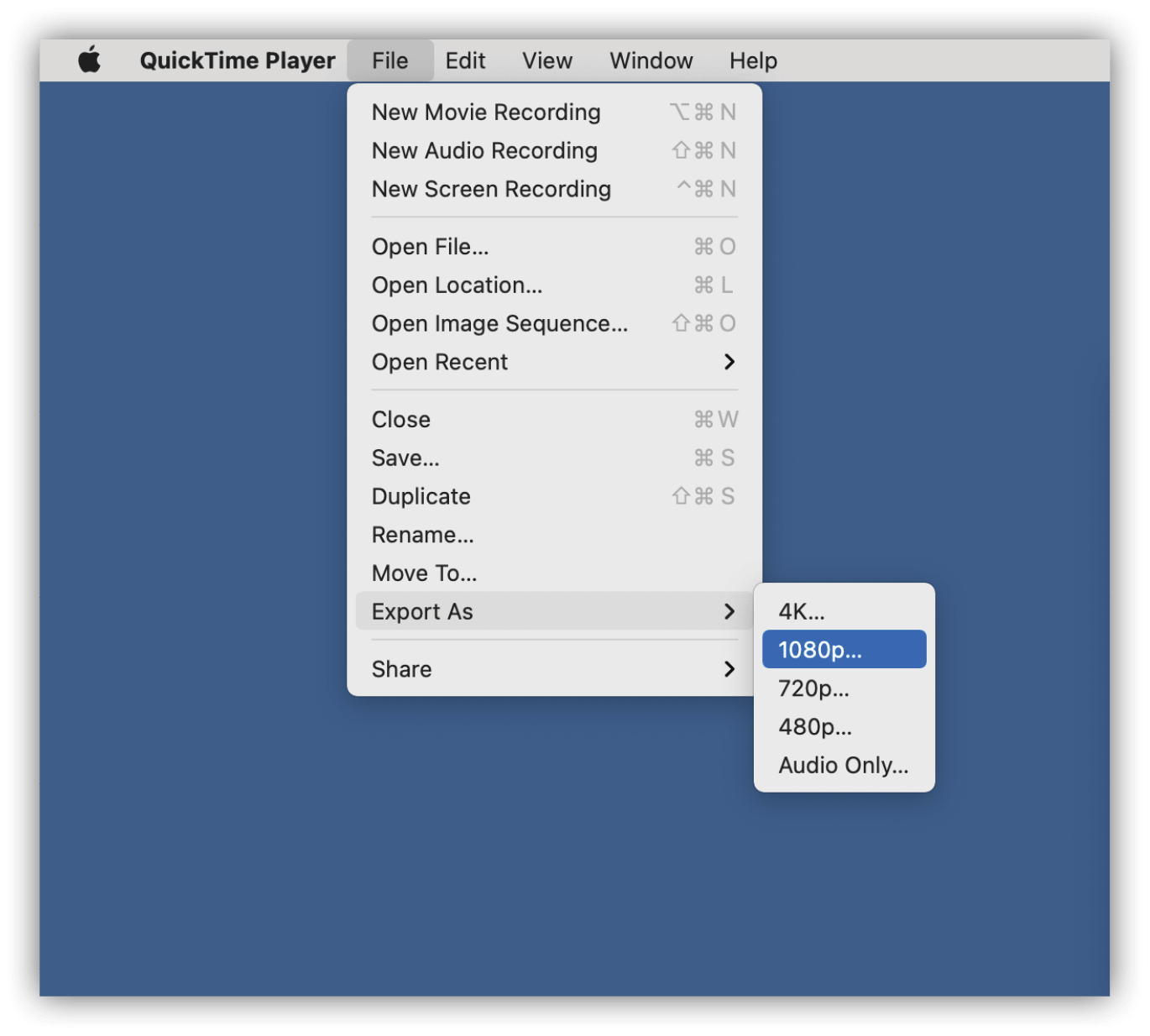Viewport: 1150px width, 1036px height.
Task: Expand the Open Recent submenu
Action: 554,362
